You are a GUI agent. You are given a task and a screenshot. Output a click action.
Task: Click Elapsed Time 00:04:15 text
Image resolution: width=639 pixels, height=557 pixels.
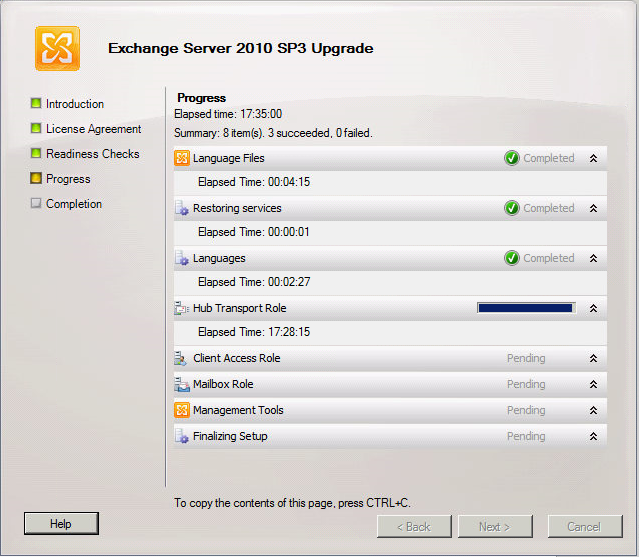pyautogui.click(x=254, y=182)
